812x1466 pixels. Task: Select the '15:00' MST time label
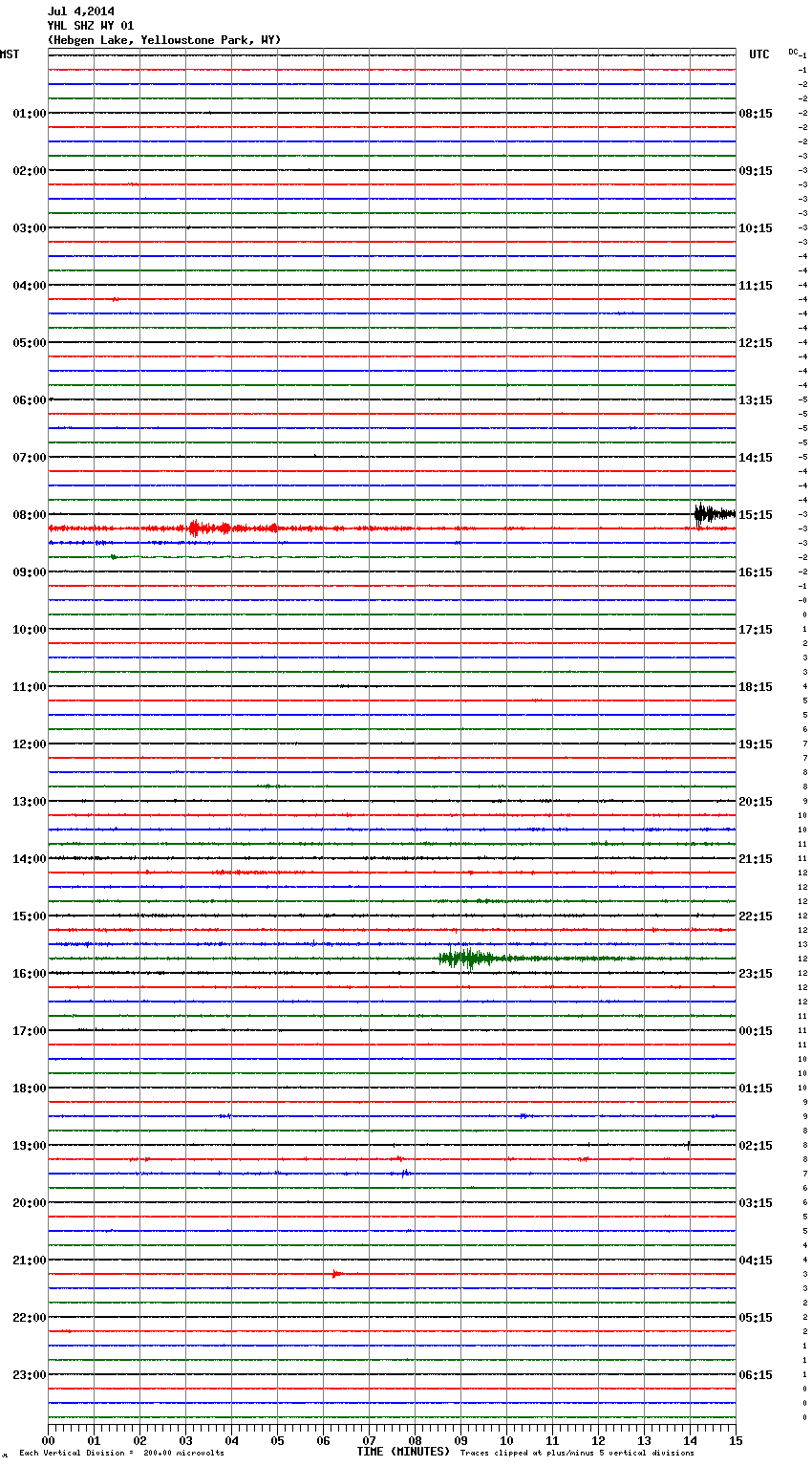(x=30, y=916)
